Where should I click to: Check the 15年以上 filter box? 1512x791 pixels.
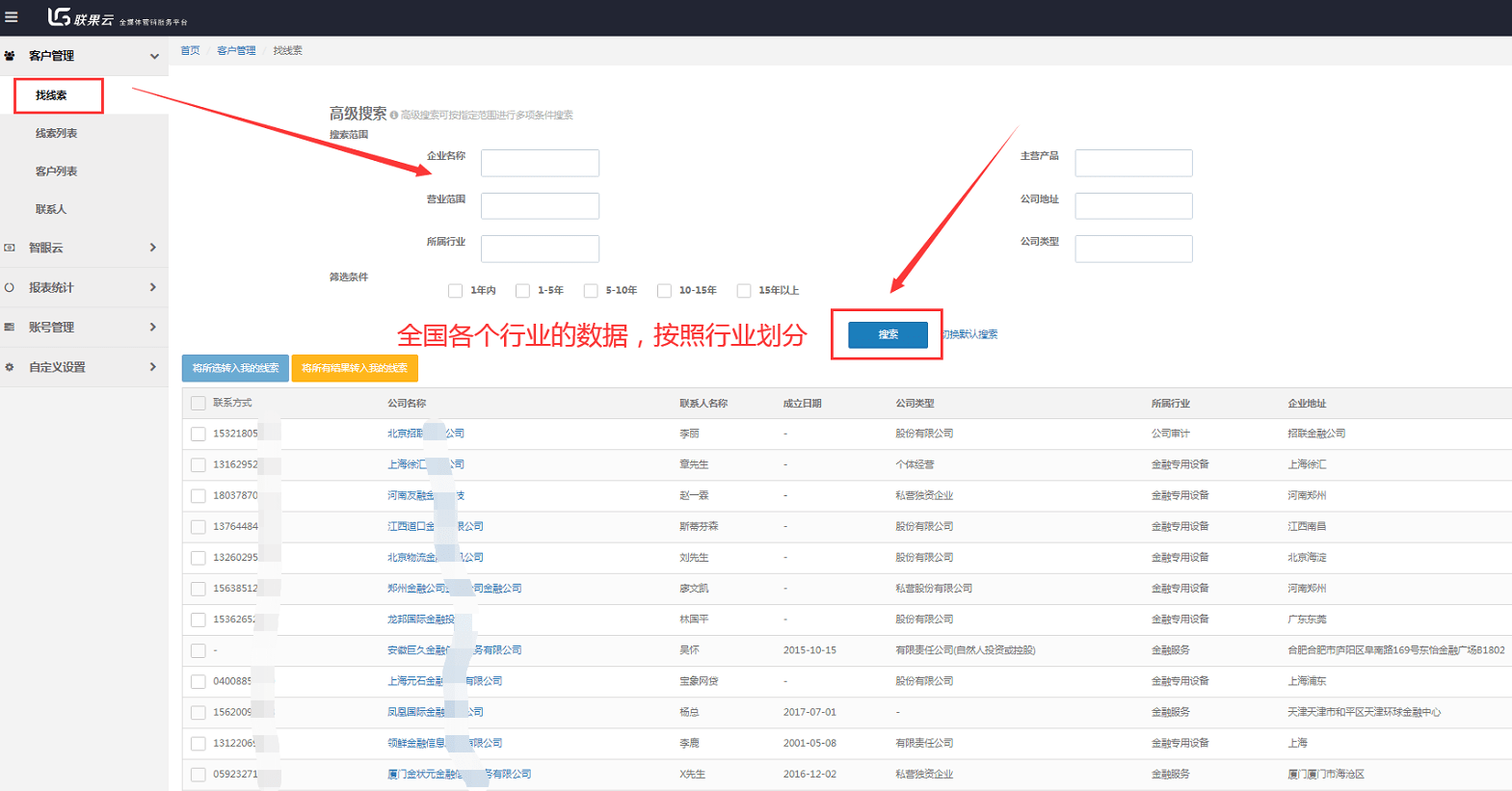coord(744,291)
